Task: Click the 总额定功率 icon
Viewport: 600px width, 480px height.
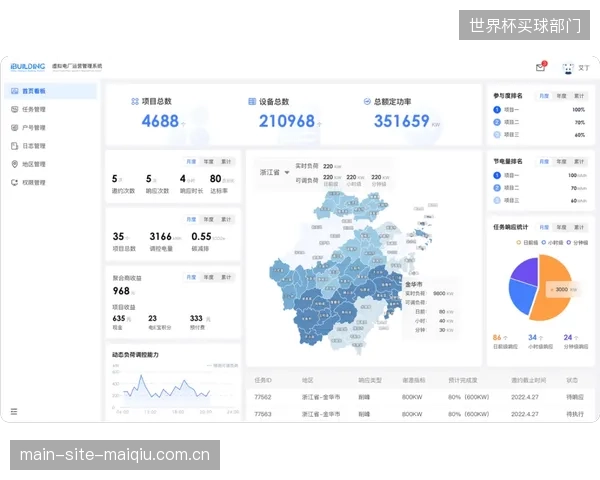Action: (x=367, y=101)
